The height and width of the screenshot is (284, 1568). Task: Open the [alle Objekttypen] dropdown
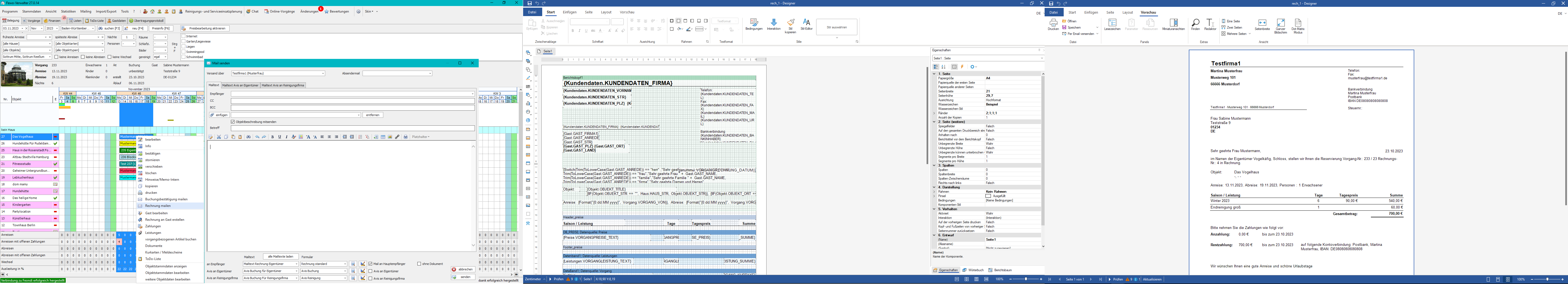(x=80, y=50)
